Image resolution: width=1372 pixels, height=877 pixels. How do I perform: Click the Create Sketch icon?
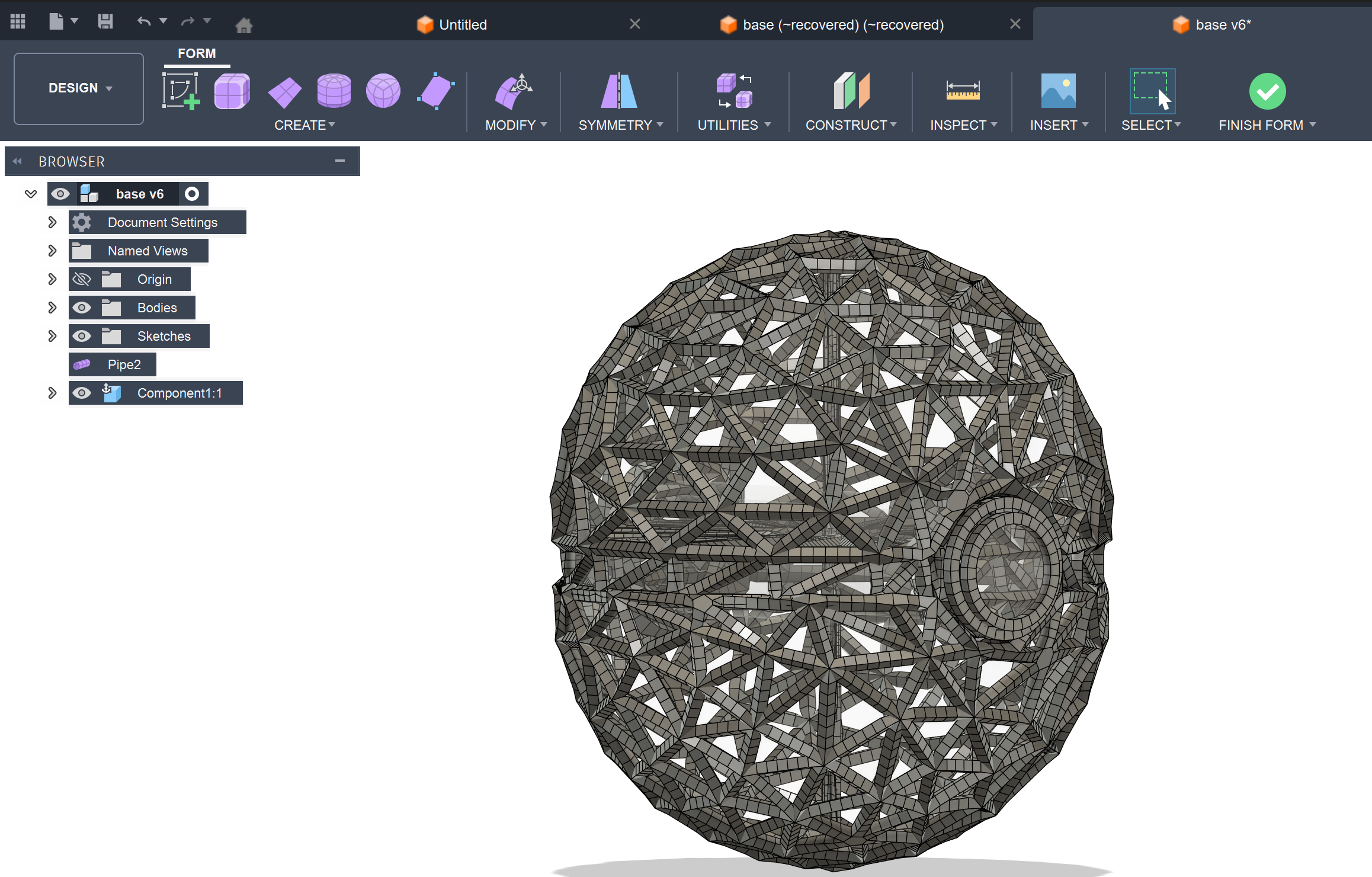pos(181,91)
